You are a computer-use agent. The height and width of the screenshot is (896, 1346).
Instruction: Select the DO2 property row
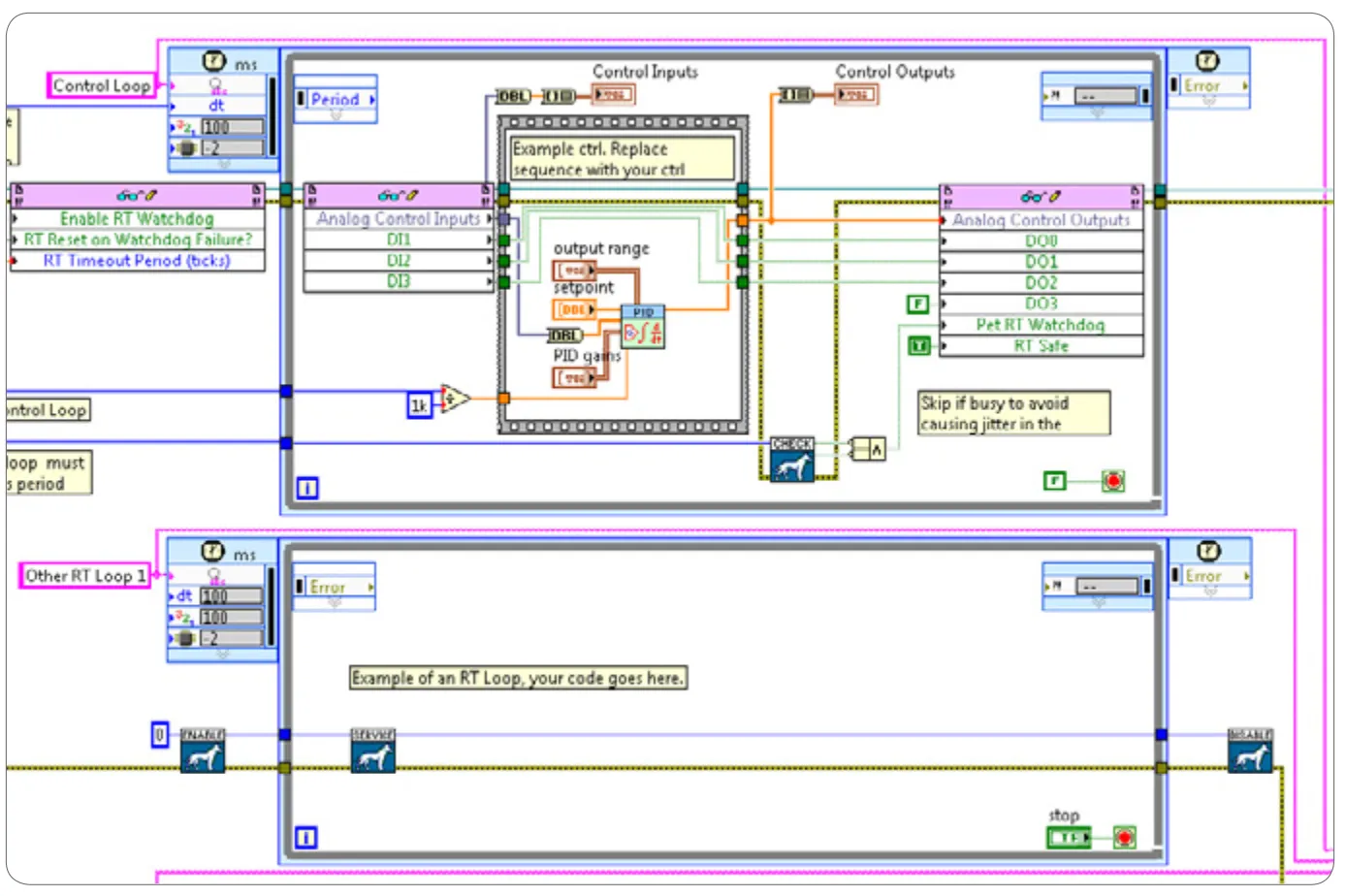(x=1042, y=282)
